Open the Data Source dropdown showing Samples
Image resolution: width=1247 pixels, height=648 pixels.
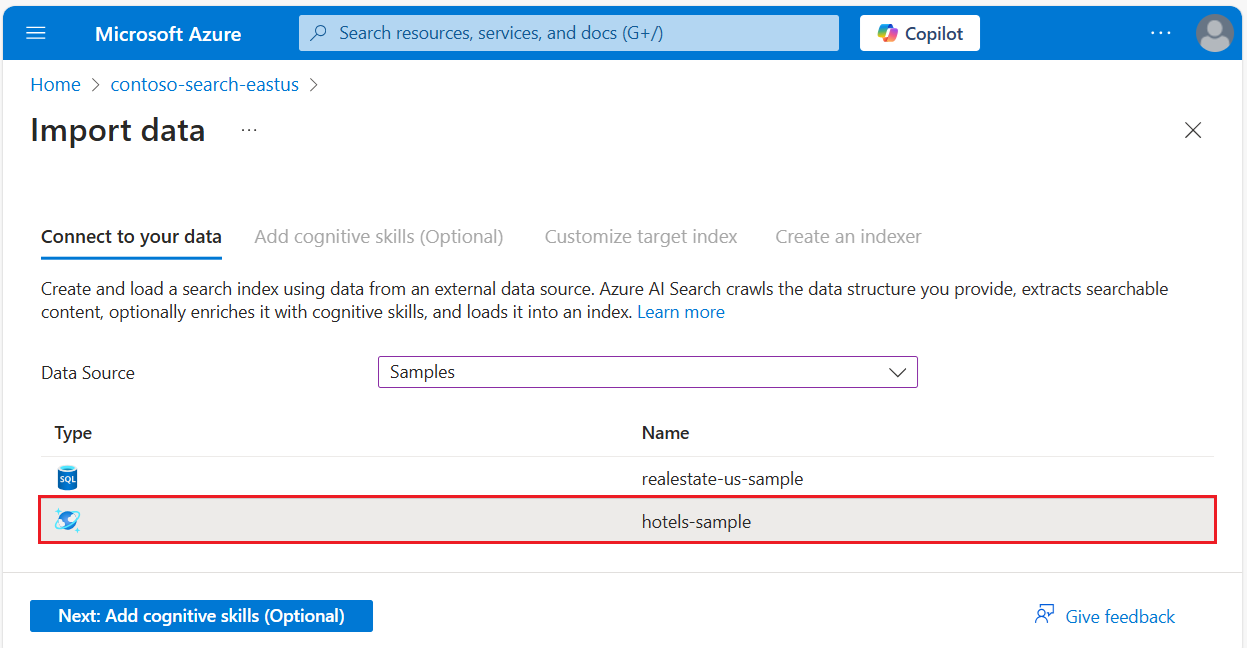647,371
